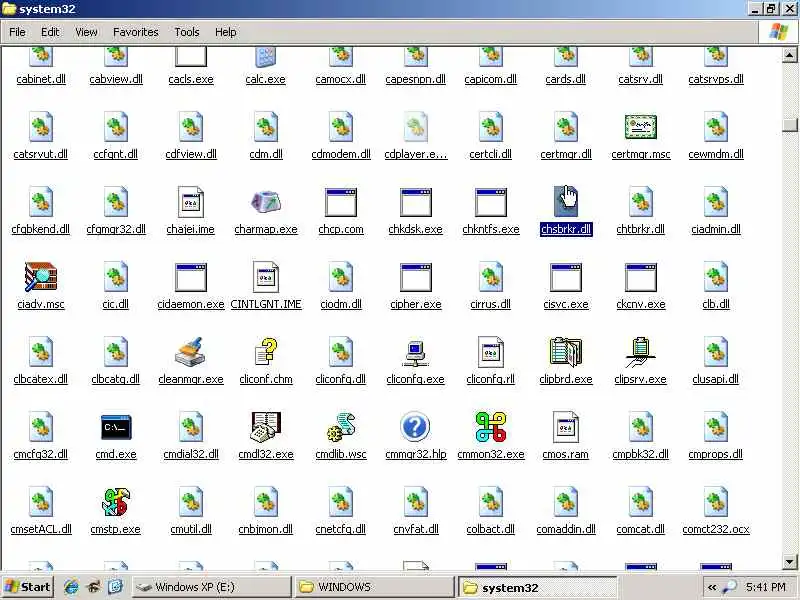
Task: Click the ciadmin.dll file name
Action: click(715, 229)
